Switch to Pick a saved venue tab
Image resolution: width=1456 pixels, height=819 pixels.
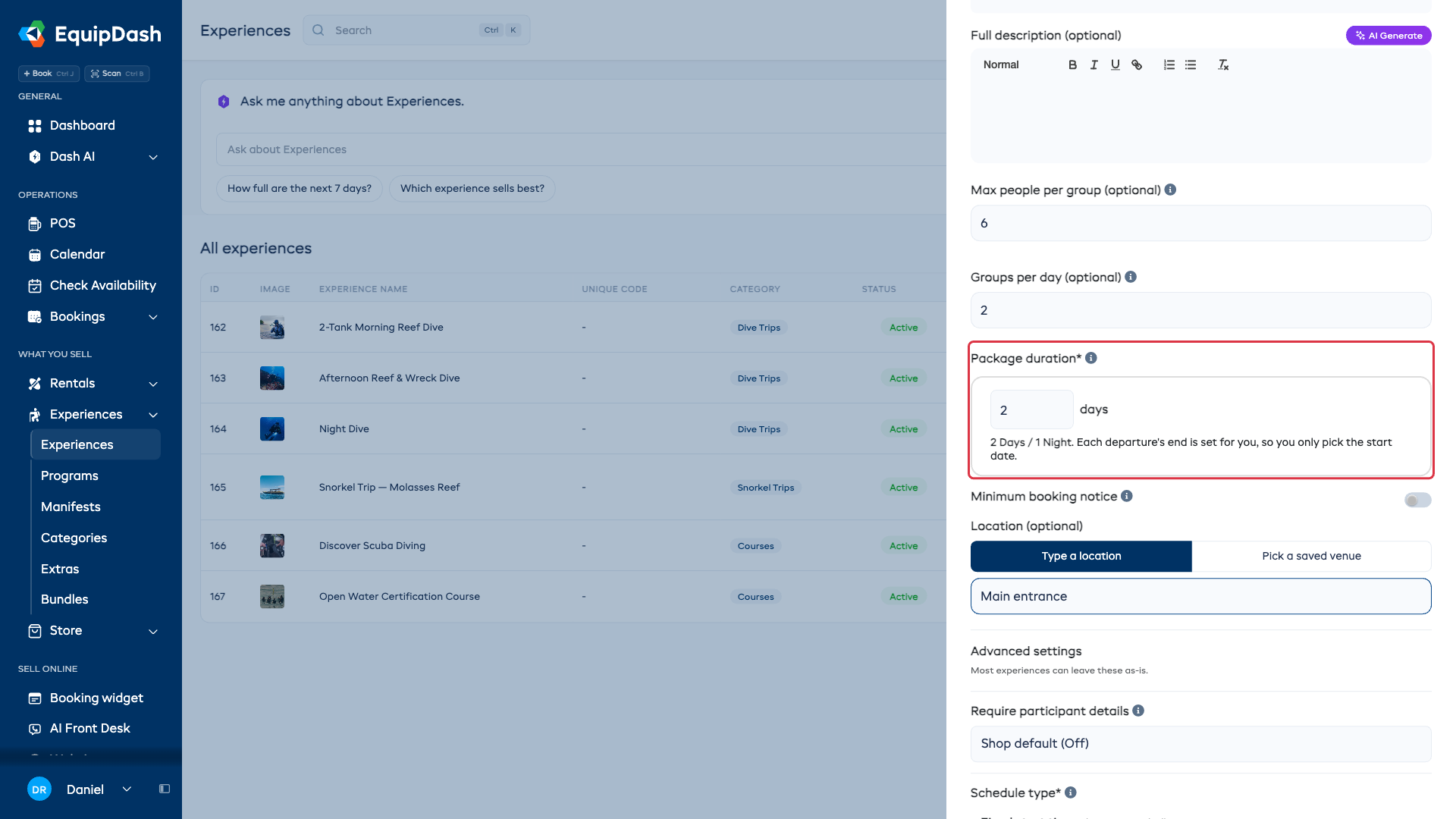(1311, 556)
